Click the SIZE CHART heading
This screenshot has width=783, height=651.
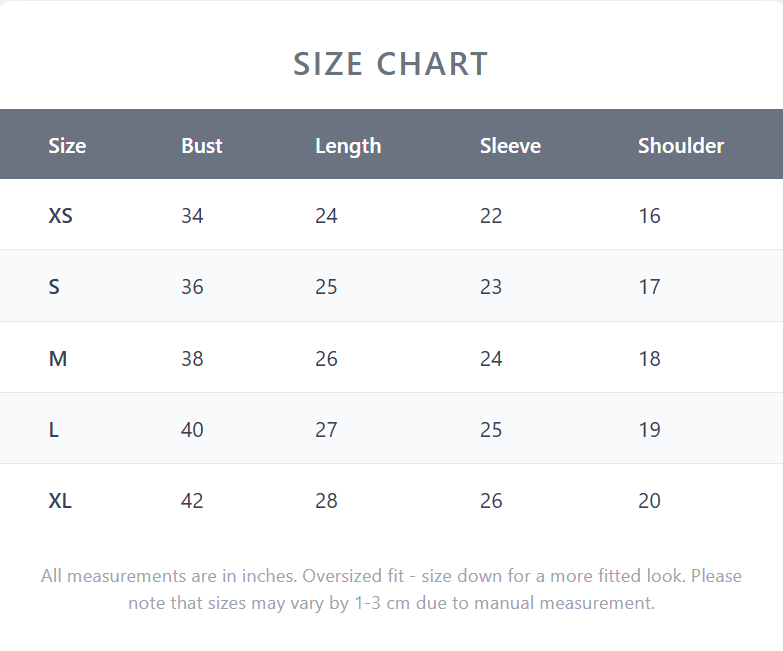click(x=391, y=64)
